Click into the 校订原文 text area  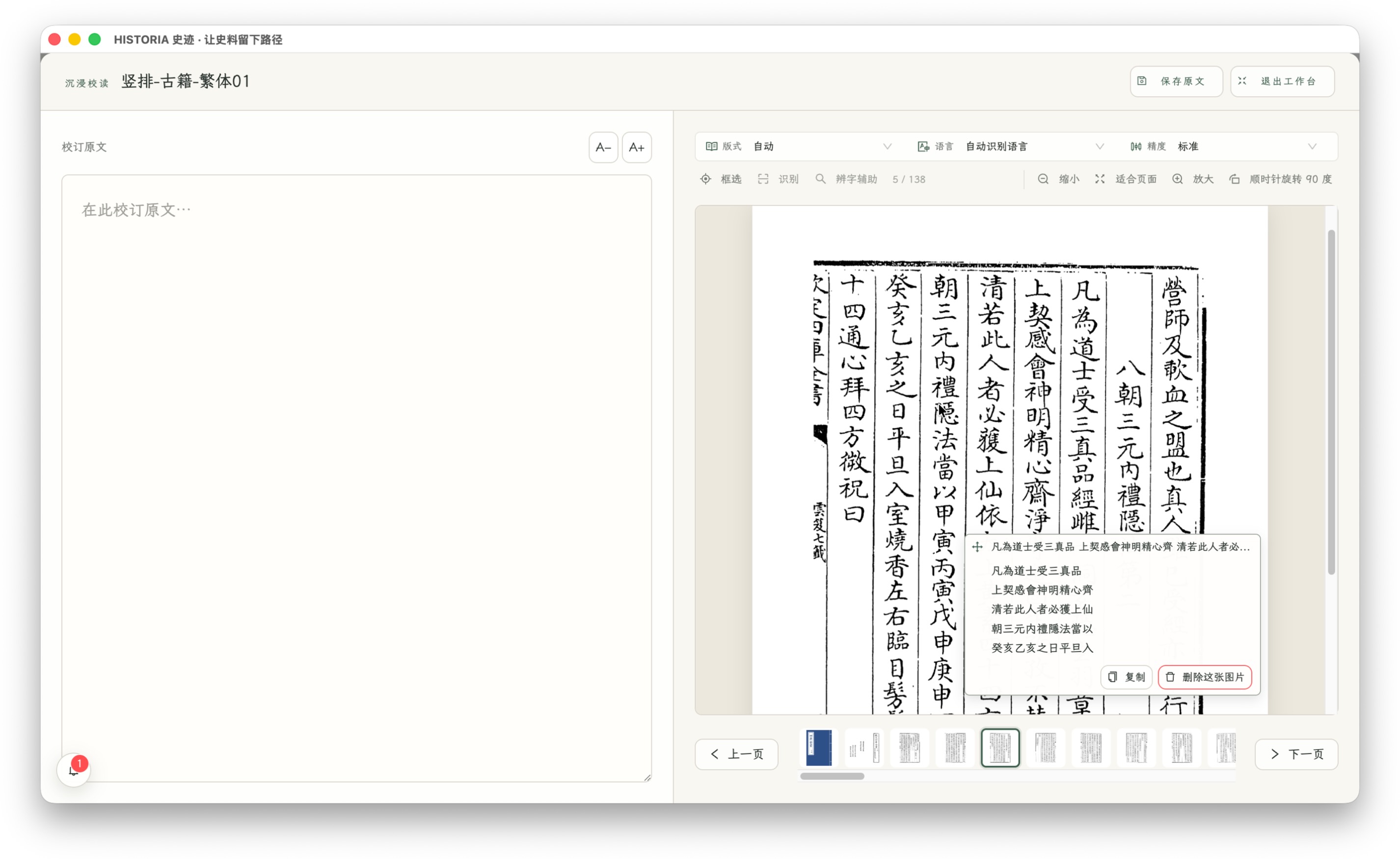pos(356,478)
